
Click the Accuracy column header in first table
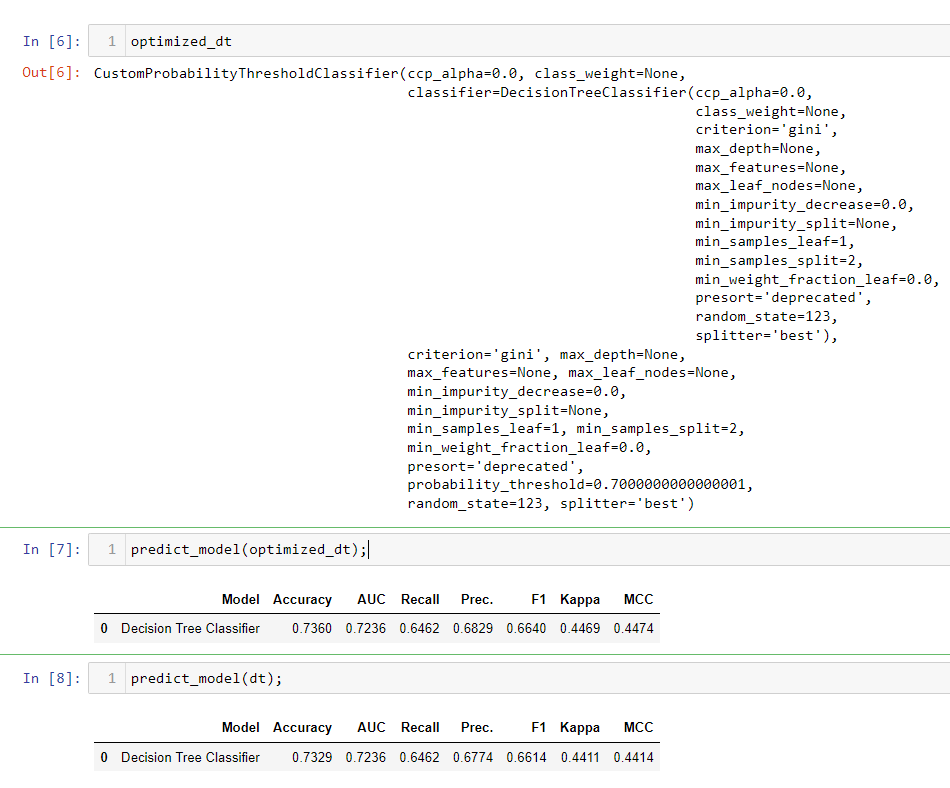tap(302, 599)
